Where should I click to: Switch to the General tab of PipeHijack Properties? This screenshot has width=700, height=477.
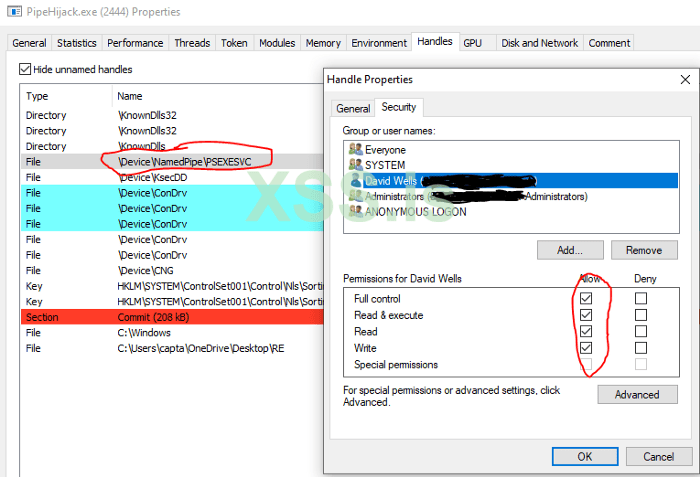(x=29, y=43)
